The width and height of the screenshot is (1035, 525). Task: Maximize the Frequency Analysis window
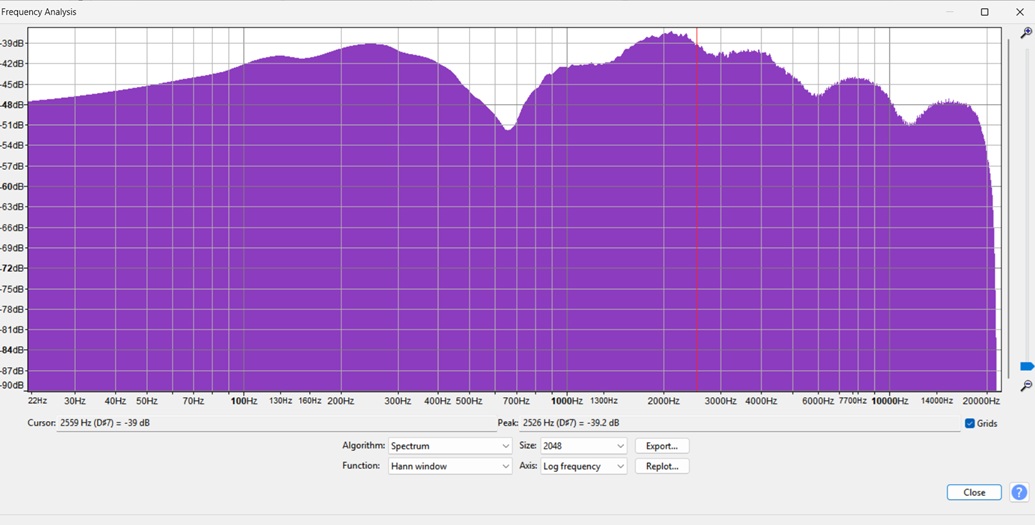(984, 12)
